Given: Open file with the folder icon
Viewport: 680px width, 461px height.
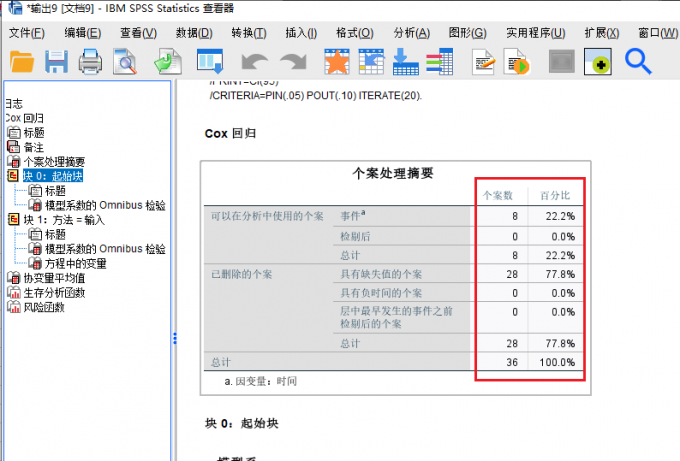Looking at the screenshot, I should (x=22, y=62).
